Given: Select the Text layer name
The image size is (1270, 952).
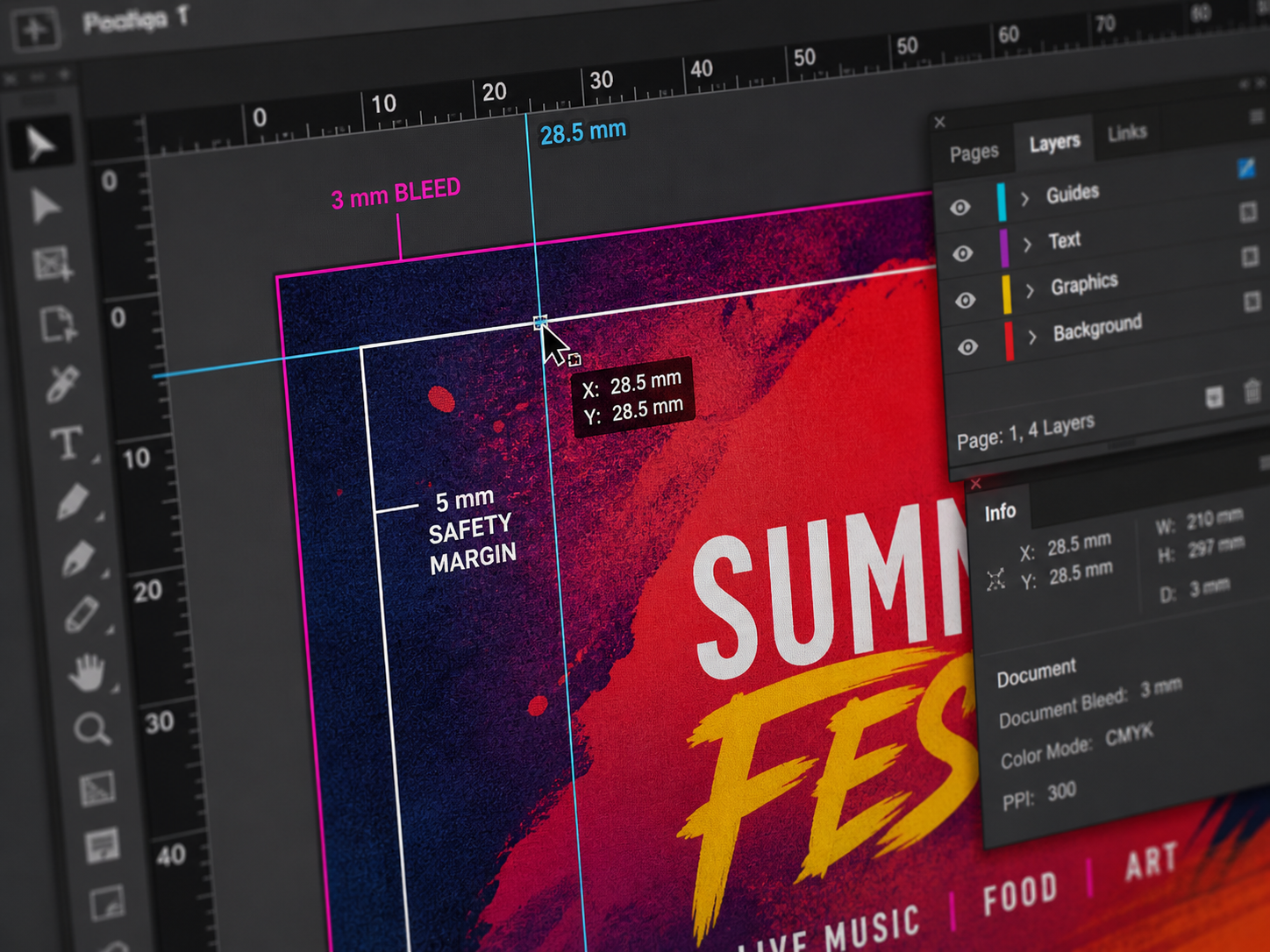Looking at the screenshot, I should pos(1065,240).
